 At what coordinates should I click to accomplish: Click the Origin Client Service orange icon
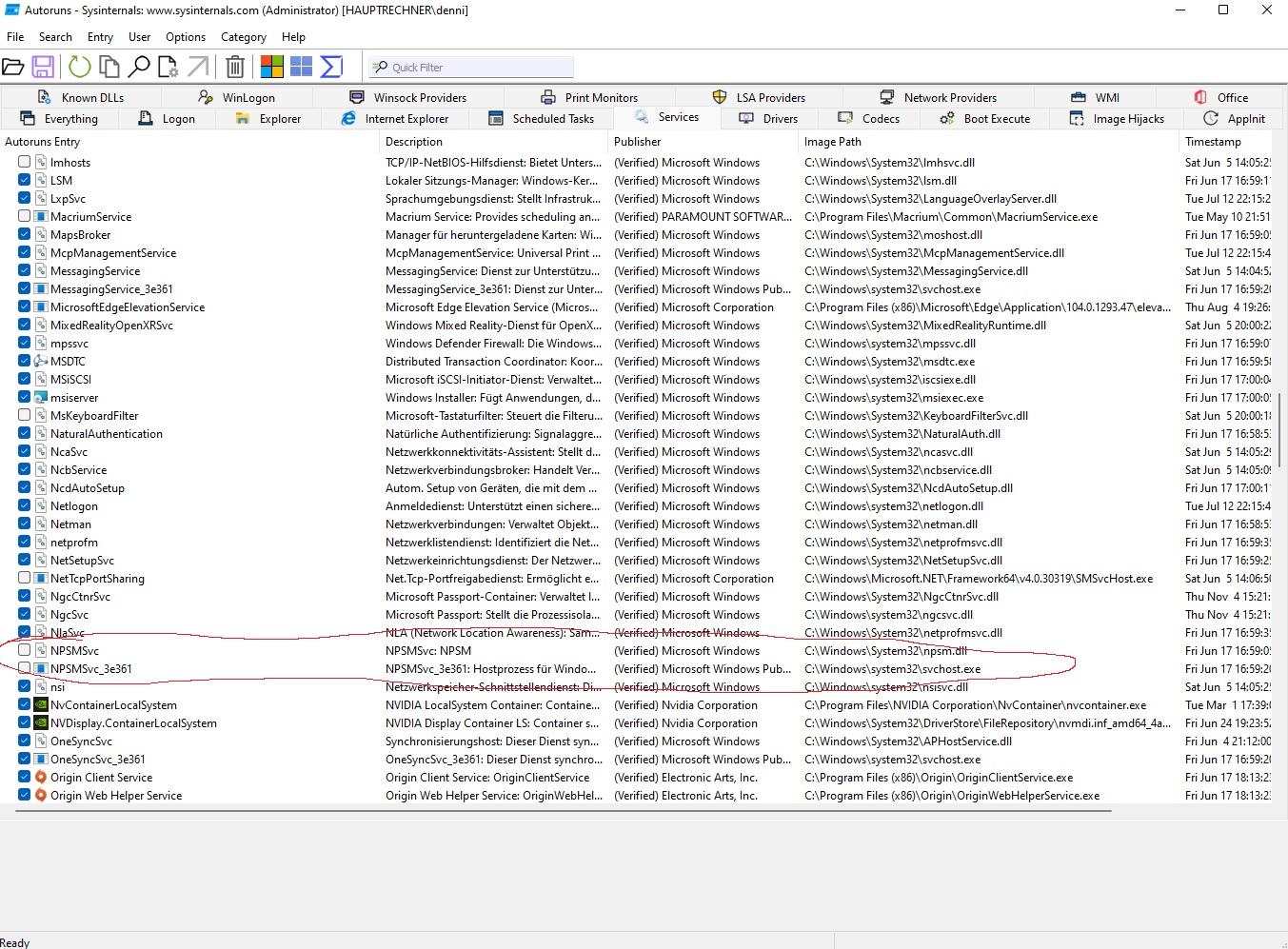[x=41, y=778]
